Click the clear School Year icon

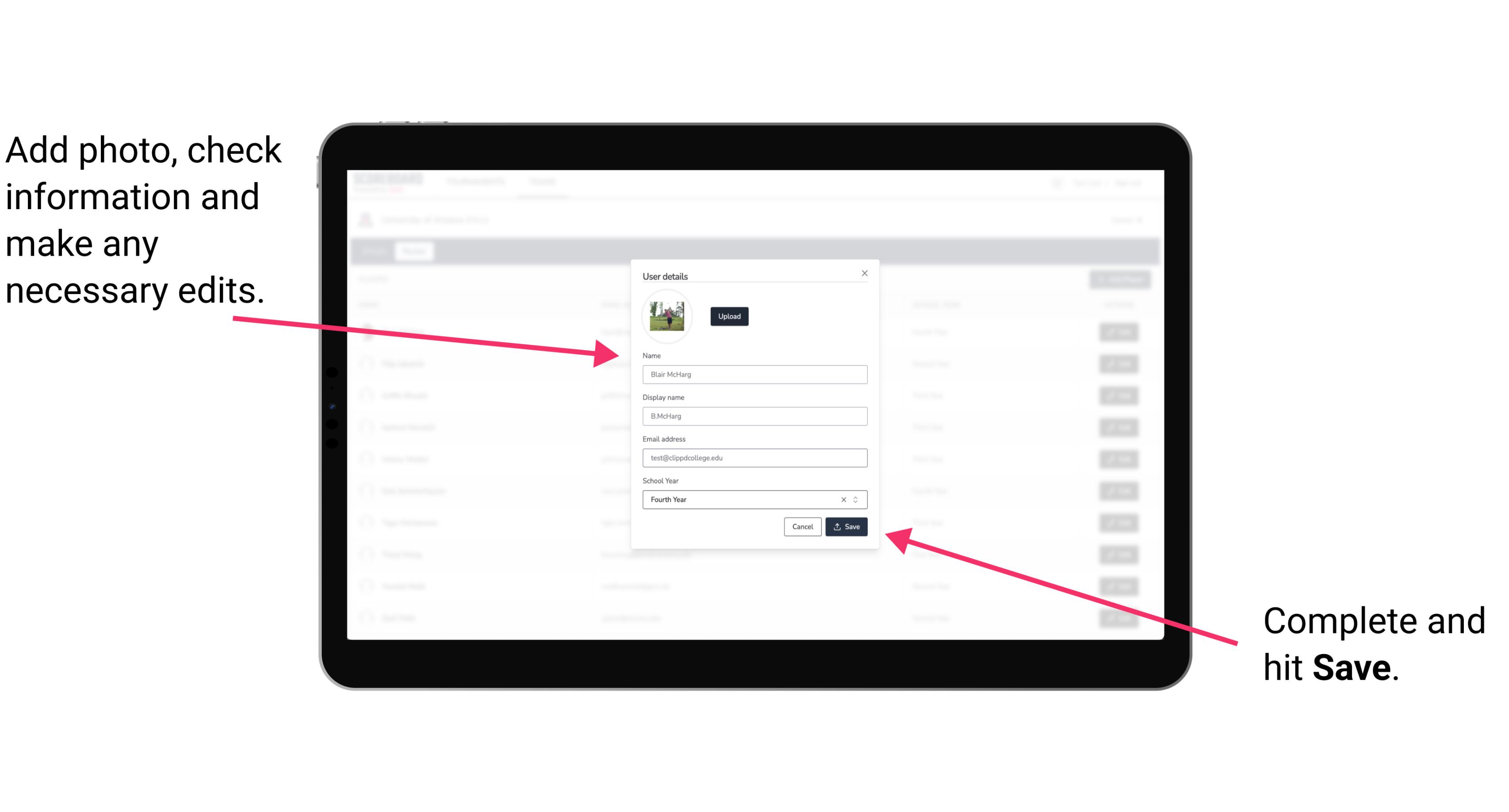843,499
